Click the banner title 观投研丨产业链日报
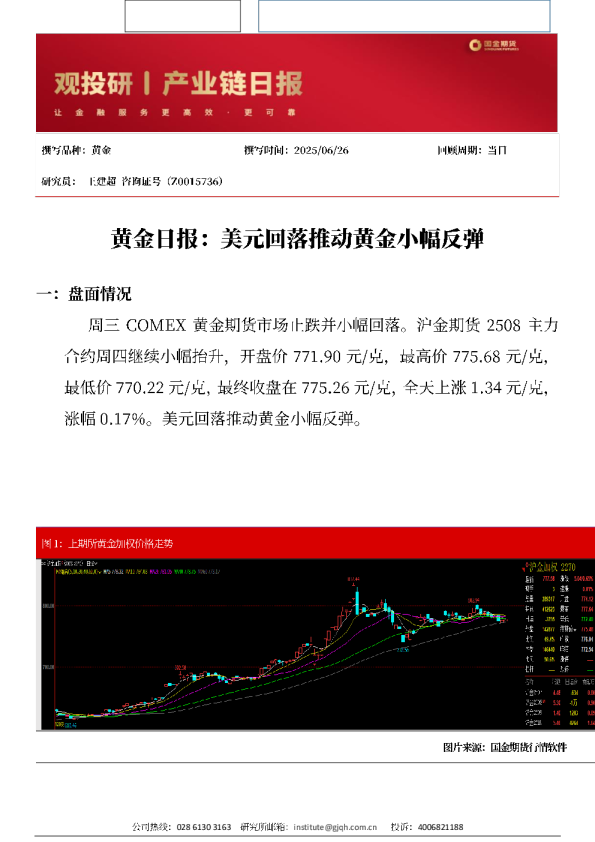This screenshot has width=595, height=842. (x=178, y=84)
